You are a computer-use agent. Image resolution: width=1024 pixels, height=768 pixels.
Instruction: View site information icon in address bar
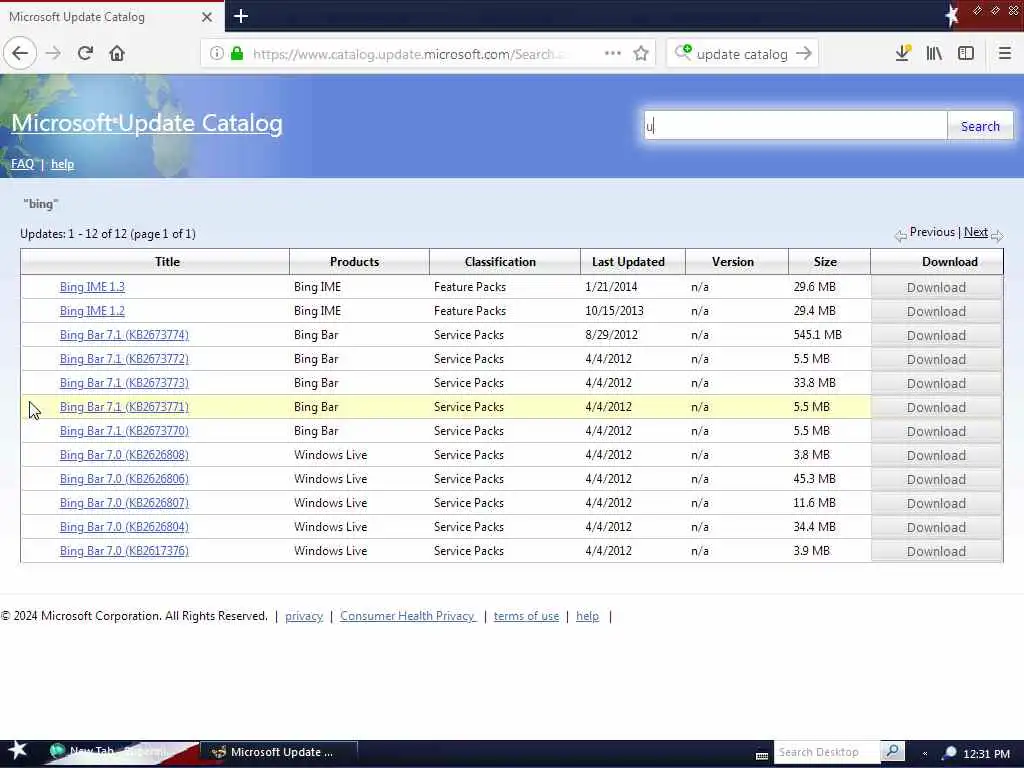pyautogui.click(x=216, y=54)
